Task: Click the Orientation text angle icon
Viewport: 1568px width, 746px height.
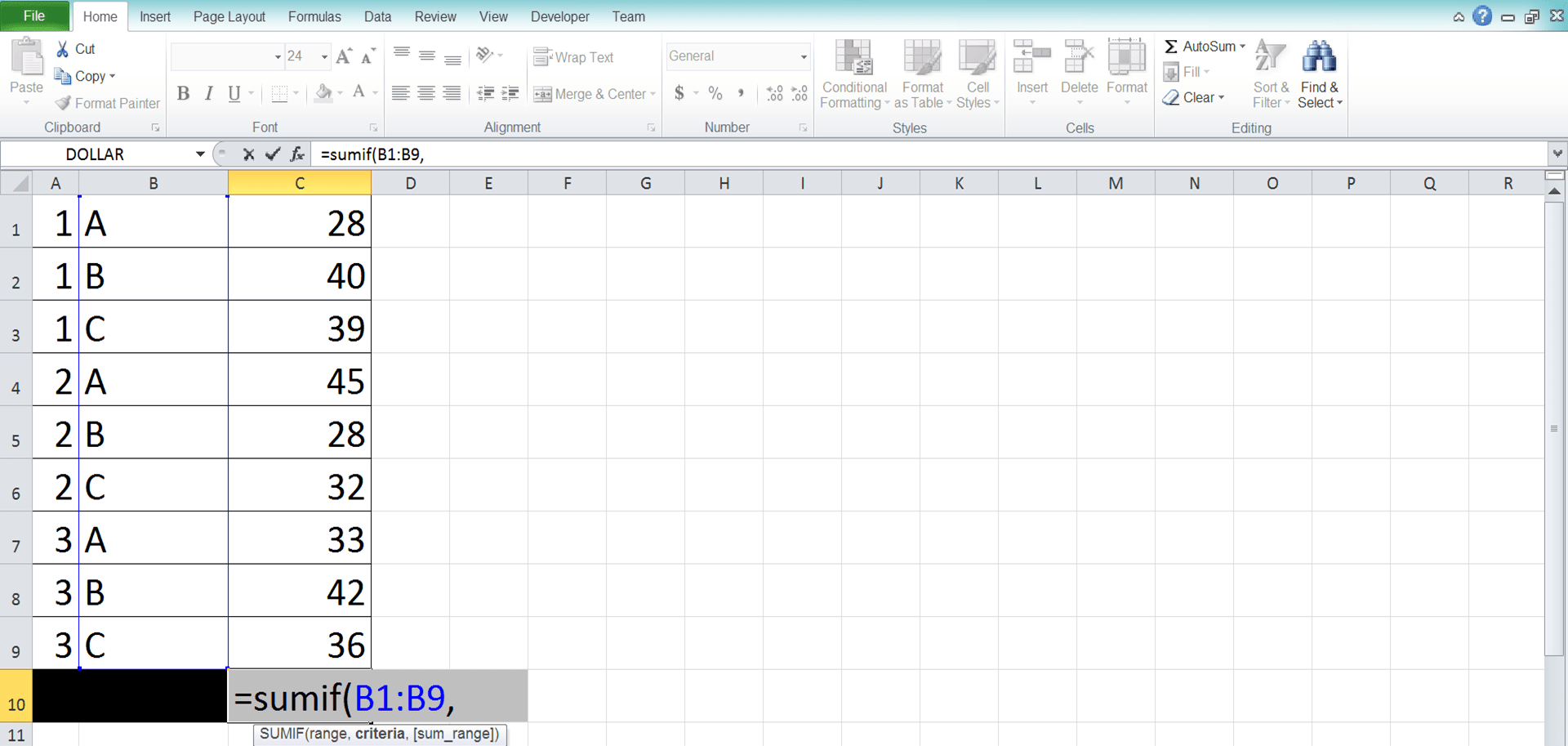Action: pos(485,55)
